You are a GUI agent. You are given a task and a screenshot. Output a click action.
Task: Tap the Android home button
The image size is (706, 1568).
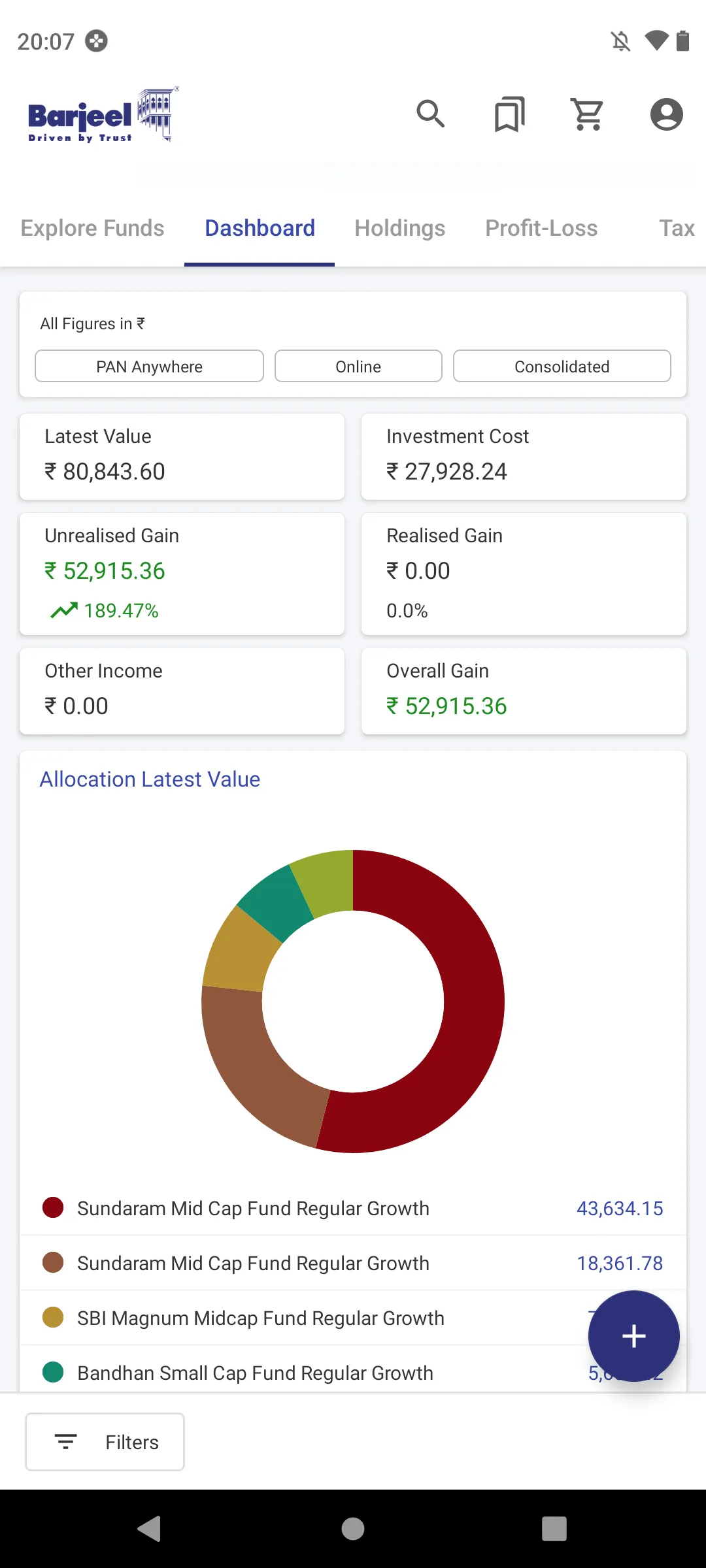click(353, 1529)
